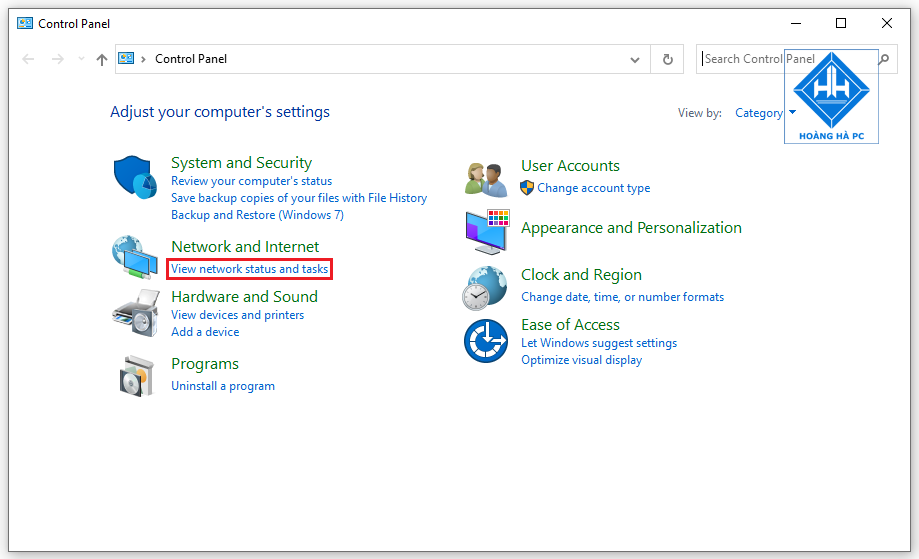This screenshot has height=559, width=919.
Task: Click Let Windows suggest settings
Action: [599, 343]
